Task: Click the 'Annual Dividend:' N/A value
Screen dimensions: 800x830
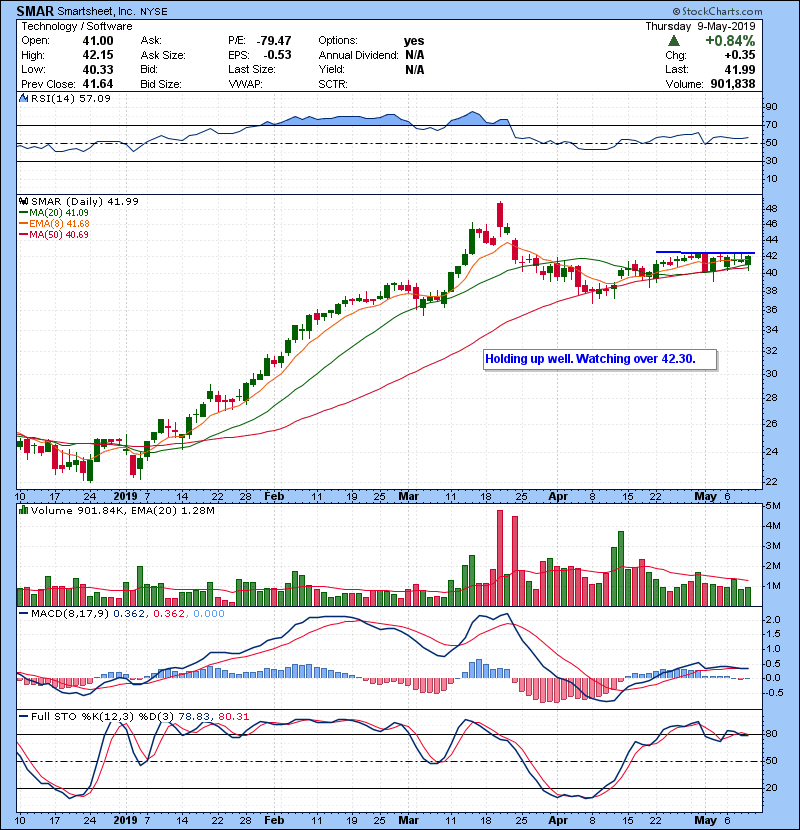Action: click(x=415, y=55)
